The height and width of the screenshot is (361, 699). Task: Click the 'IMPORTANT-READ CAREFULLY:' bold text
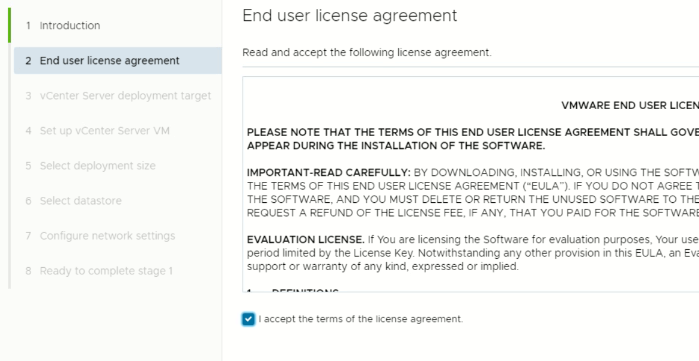point(329,172)
